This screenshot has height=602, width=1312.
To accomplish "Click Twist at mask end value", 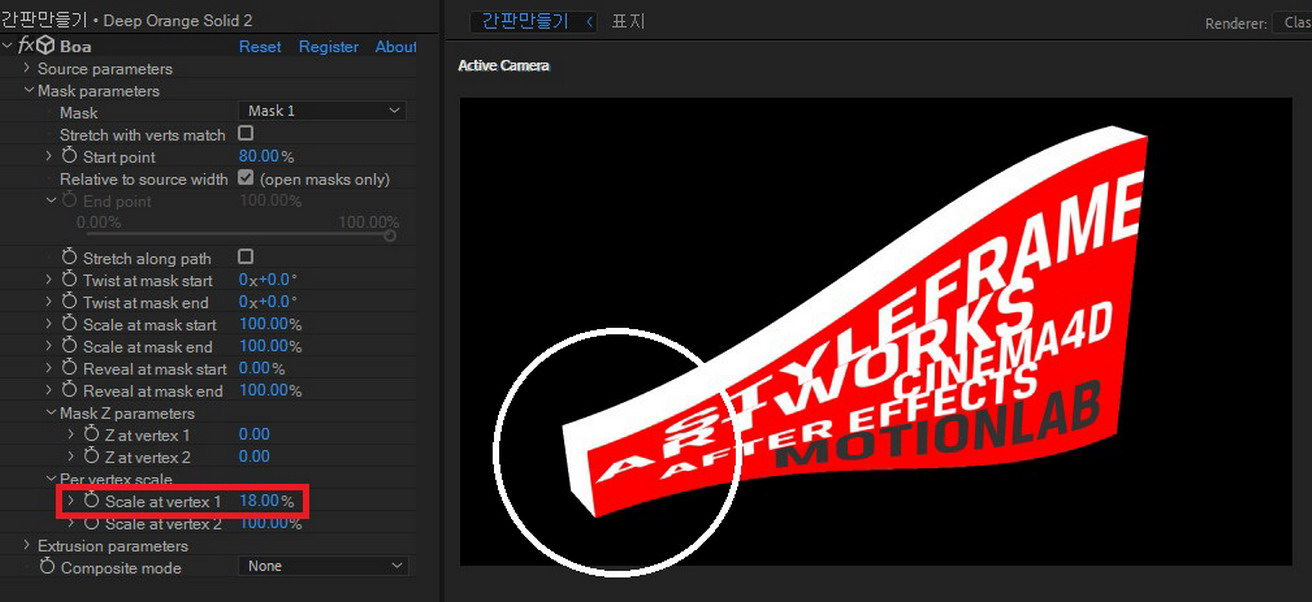I will point(268,302).
